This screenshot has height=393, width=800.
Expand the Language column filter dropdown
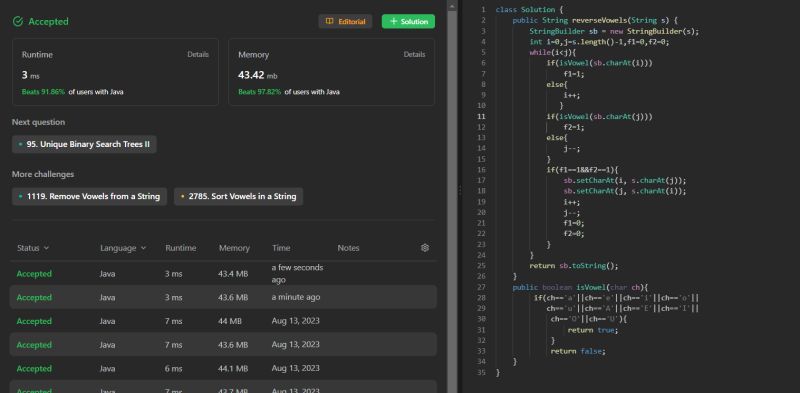[123, 248]
